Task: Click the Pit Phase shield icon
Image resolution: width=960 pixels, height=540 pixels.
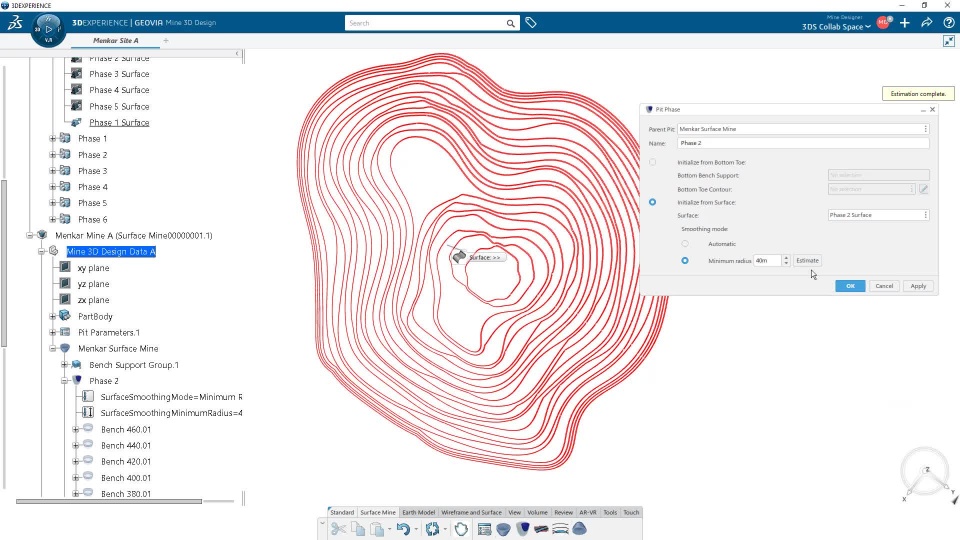Action: (x=522, y=529)
